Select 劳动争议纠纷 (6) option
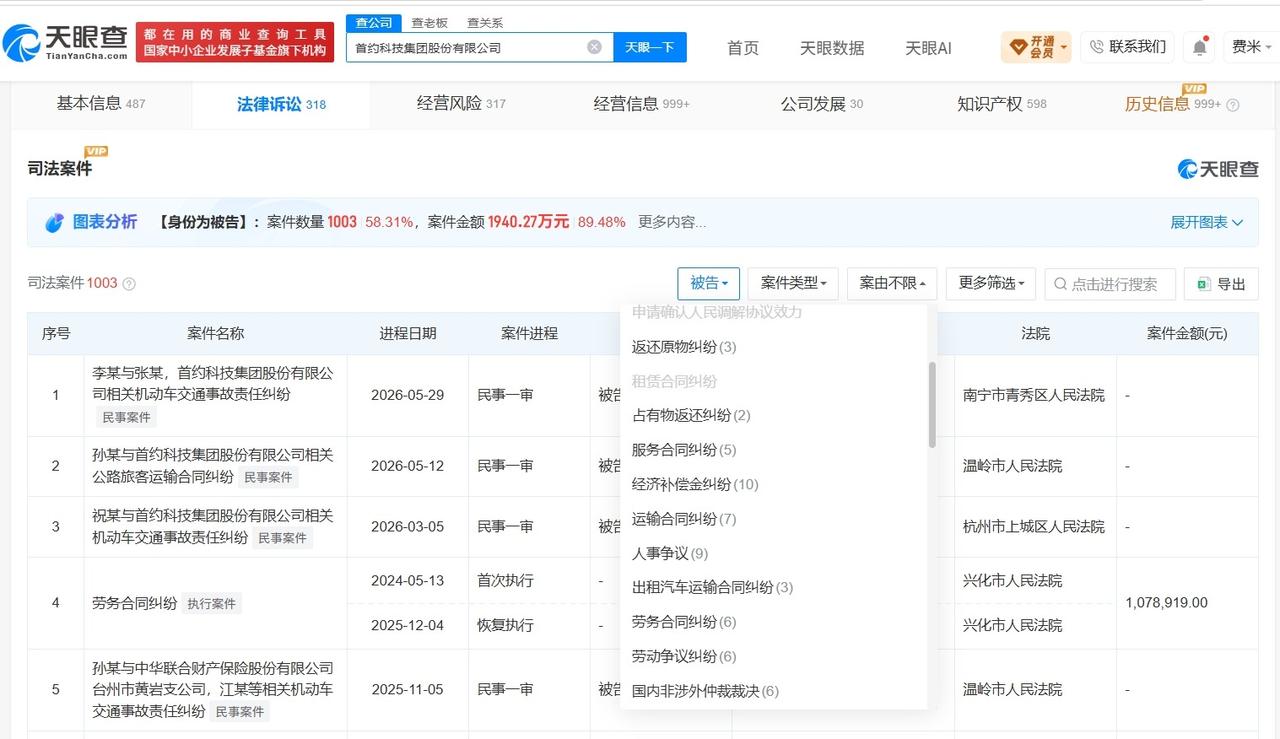The height and width of the screenshot is (739, 1280). click(x=684, y=656)
